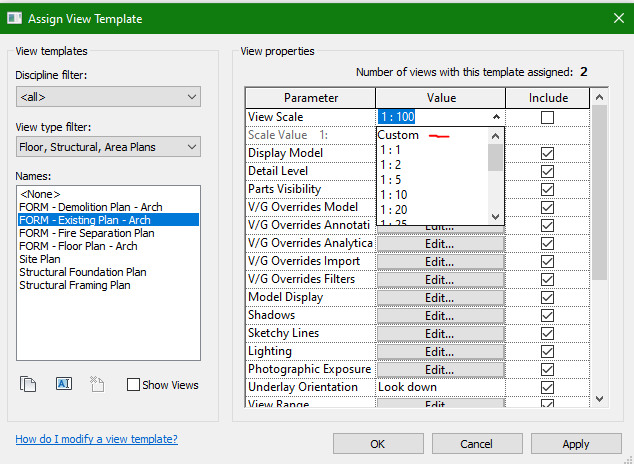Click the Include column header
Image resolution: width=634 pixels, height=464 pixels.
pos(548,98)
